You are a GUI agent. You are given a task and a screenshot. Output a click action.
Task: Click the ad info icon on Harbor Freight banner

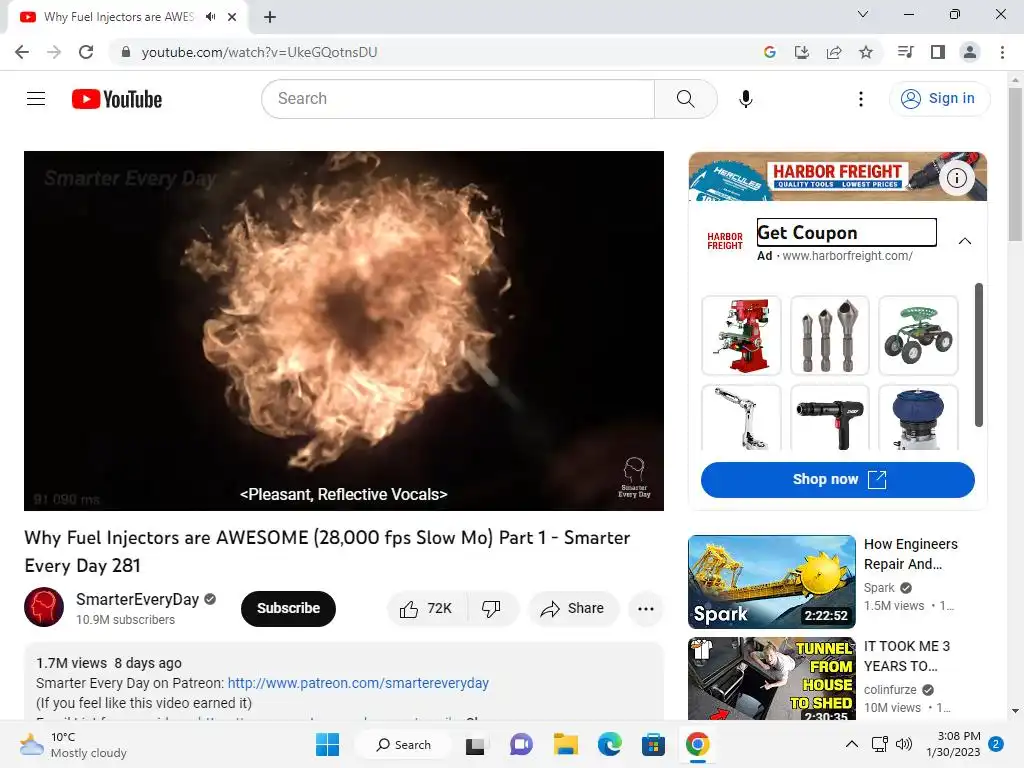point(957,178)
